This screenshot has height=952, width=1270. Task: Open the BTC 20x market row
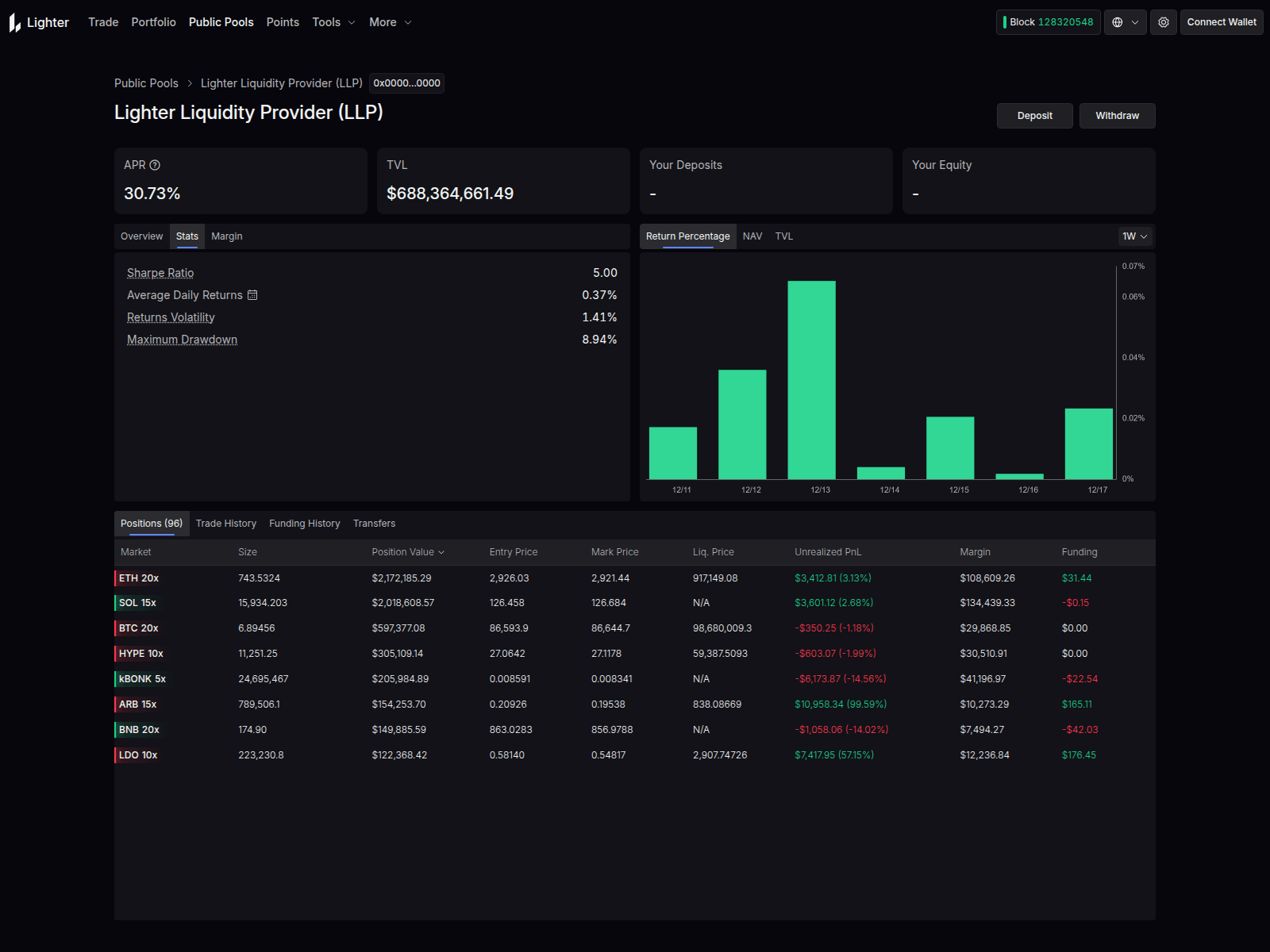(635, 628)
